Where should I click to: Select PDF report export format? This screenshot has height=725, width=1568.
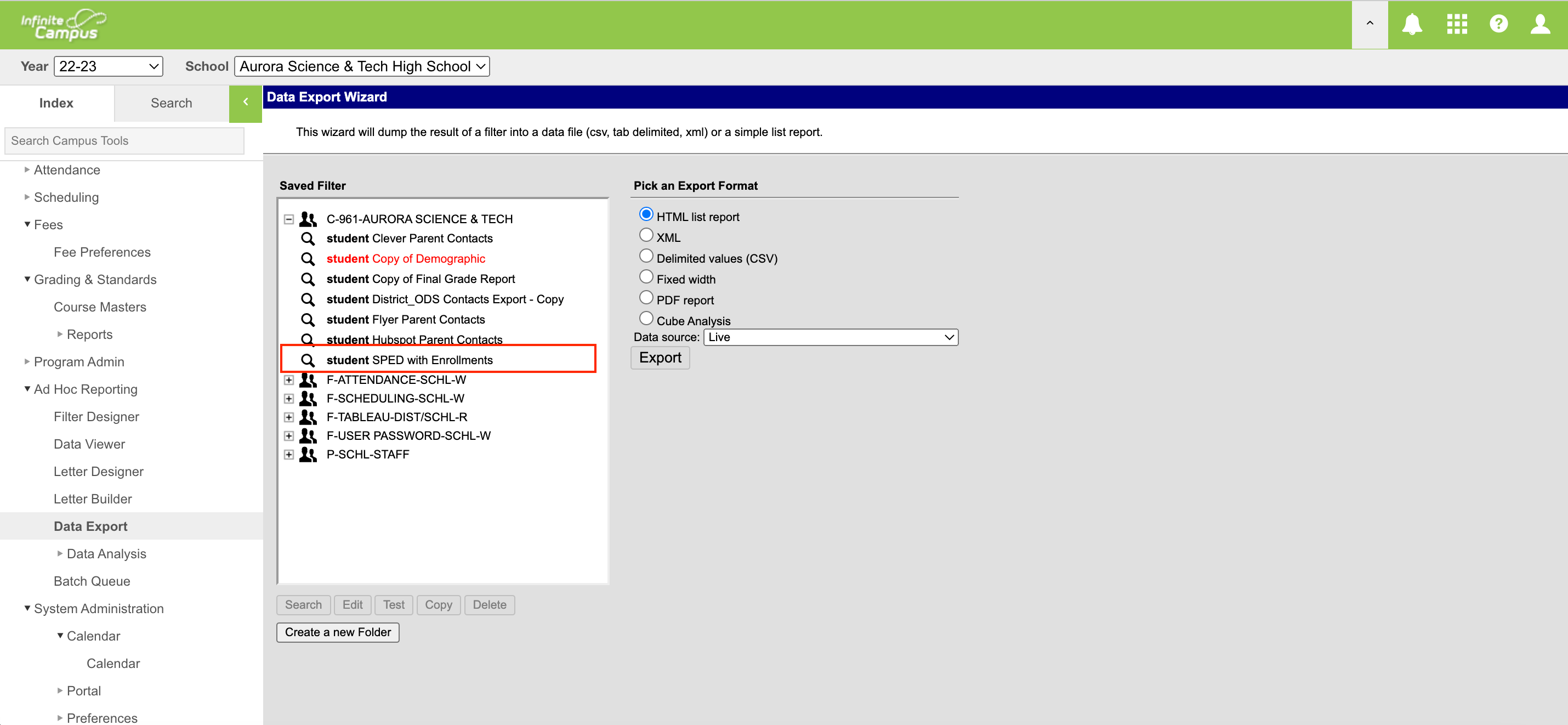click(646, 298)
